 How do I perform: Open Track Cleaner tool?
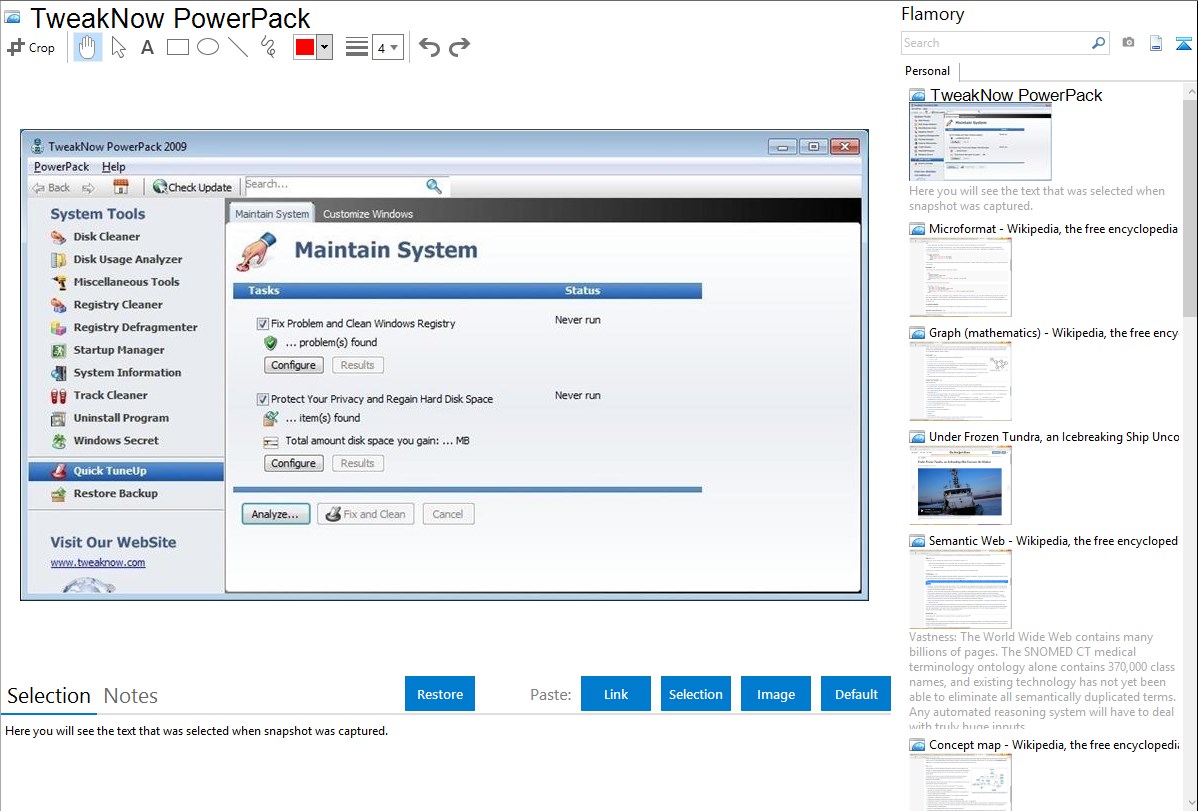(x=99, y=395)
